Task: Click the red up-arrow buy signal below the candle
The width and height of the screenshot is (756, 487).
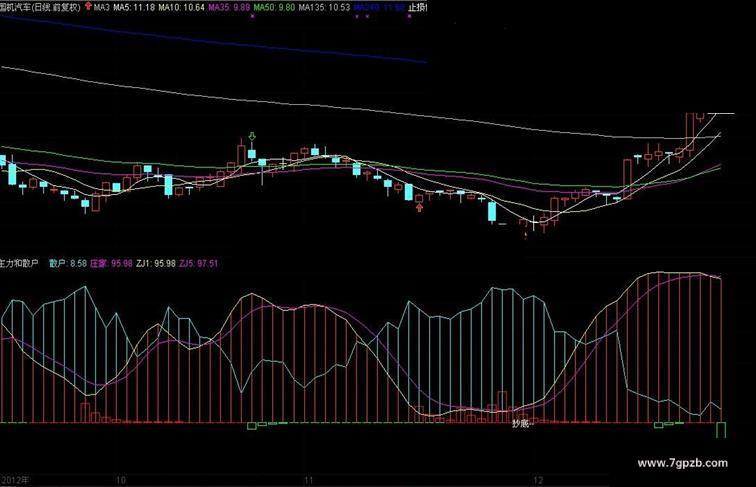Action: click(x=419, y=208)
